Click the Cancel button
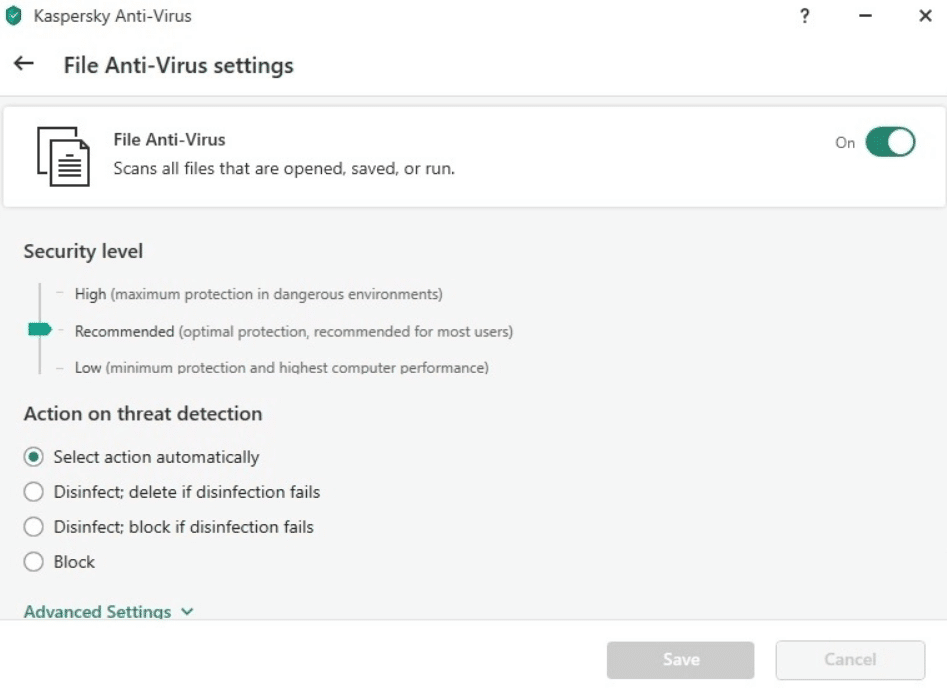Image resolution: width=947 pixels, height=691 pixels. [x=850, y=660]
